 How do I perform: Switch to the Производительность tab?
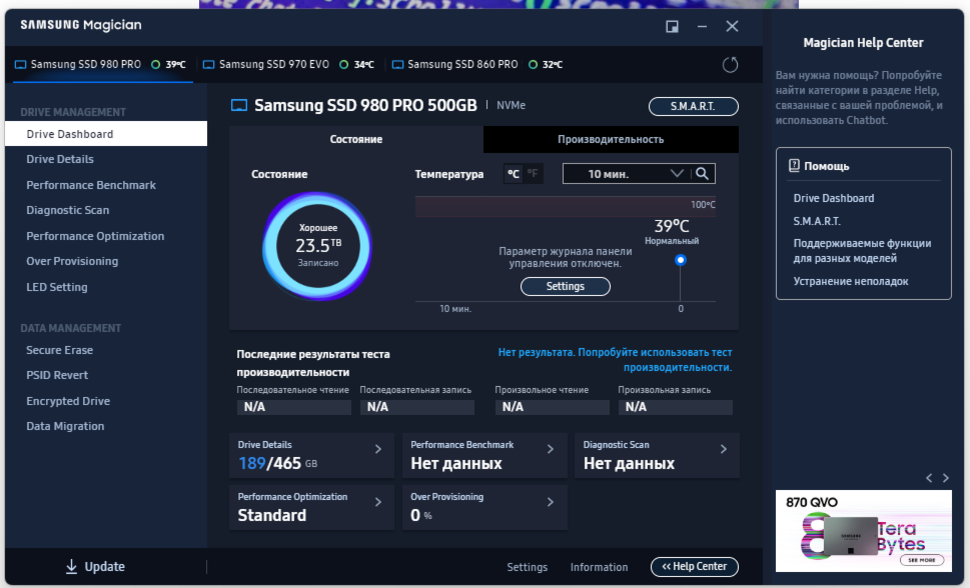[611, 139]
